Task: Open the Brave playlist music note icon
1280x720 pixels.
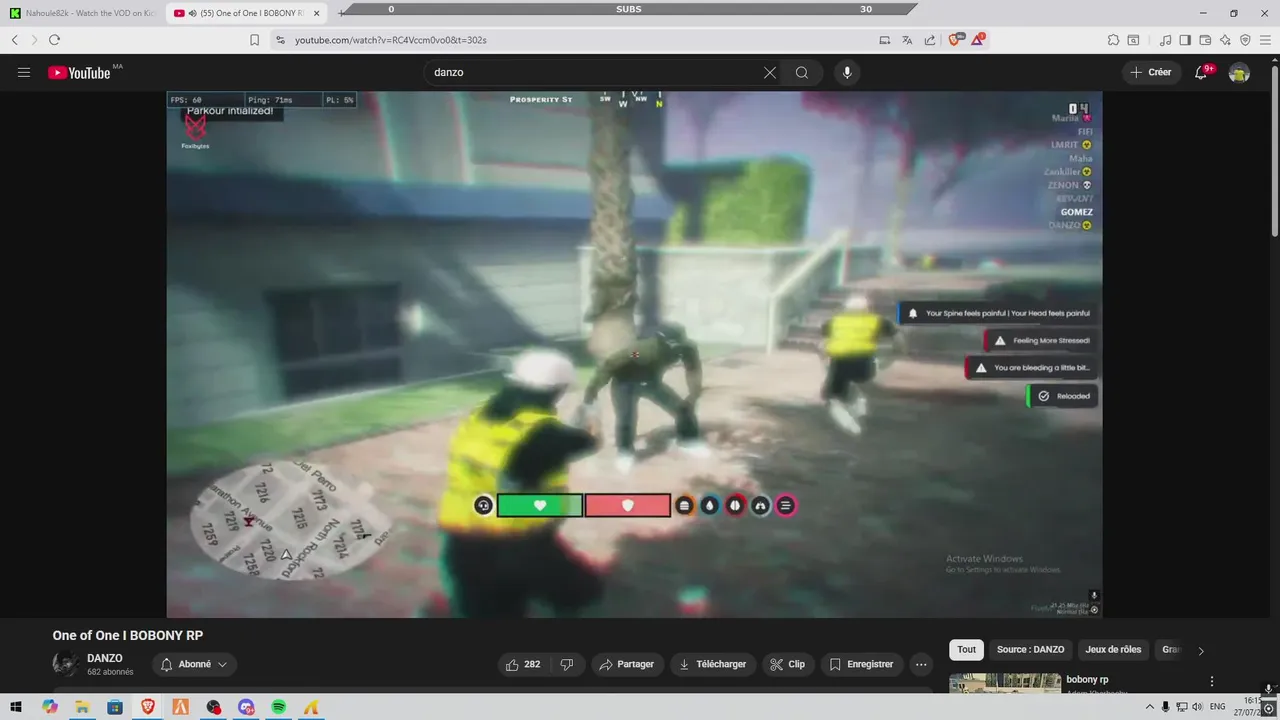Action: tap(1165, 40)
